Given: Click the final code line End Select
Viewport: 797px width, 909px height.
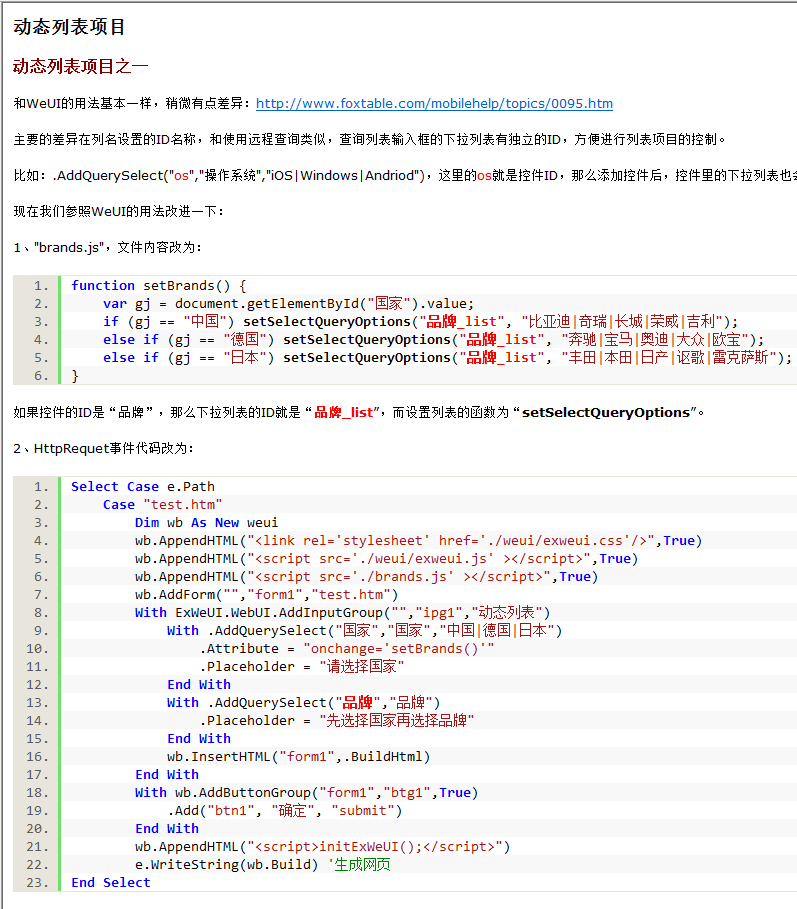Looking at the screenshot, I should pos(111,882).
